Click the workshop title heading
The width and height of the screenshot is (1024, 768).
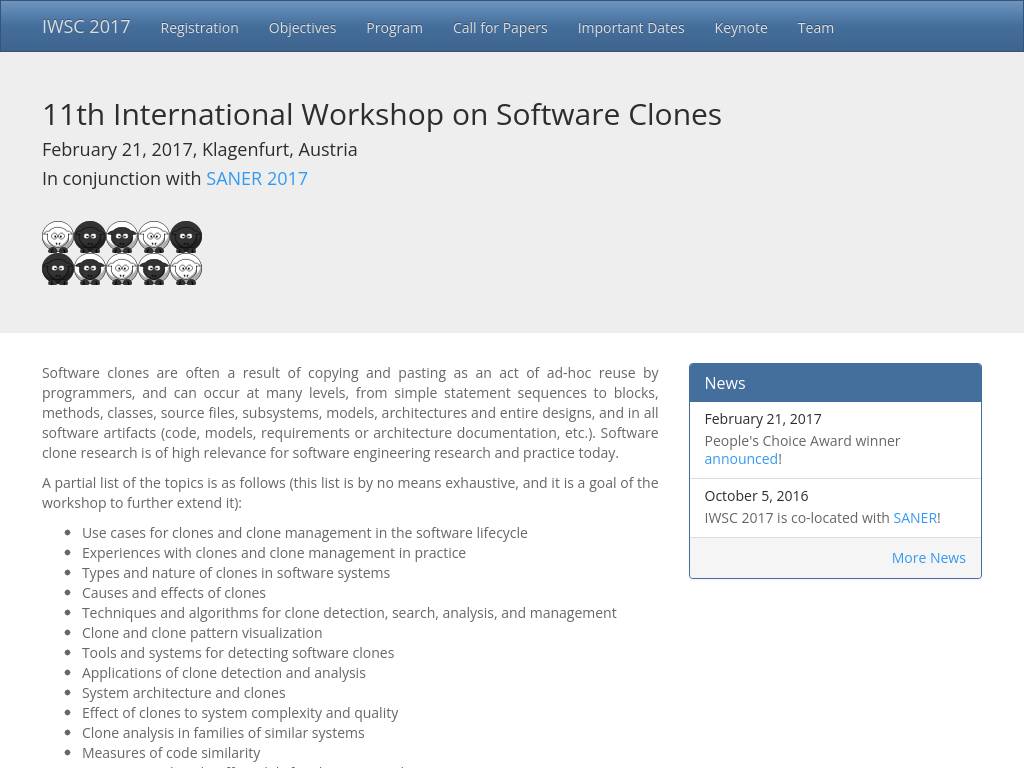pos(382,114)
